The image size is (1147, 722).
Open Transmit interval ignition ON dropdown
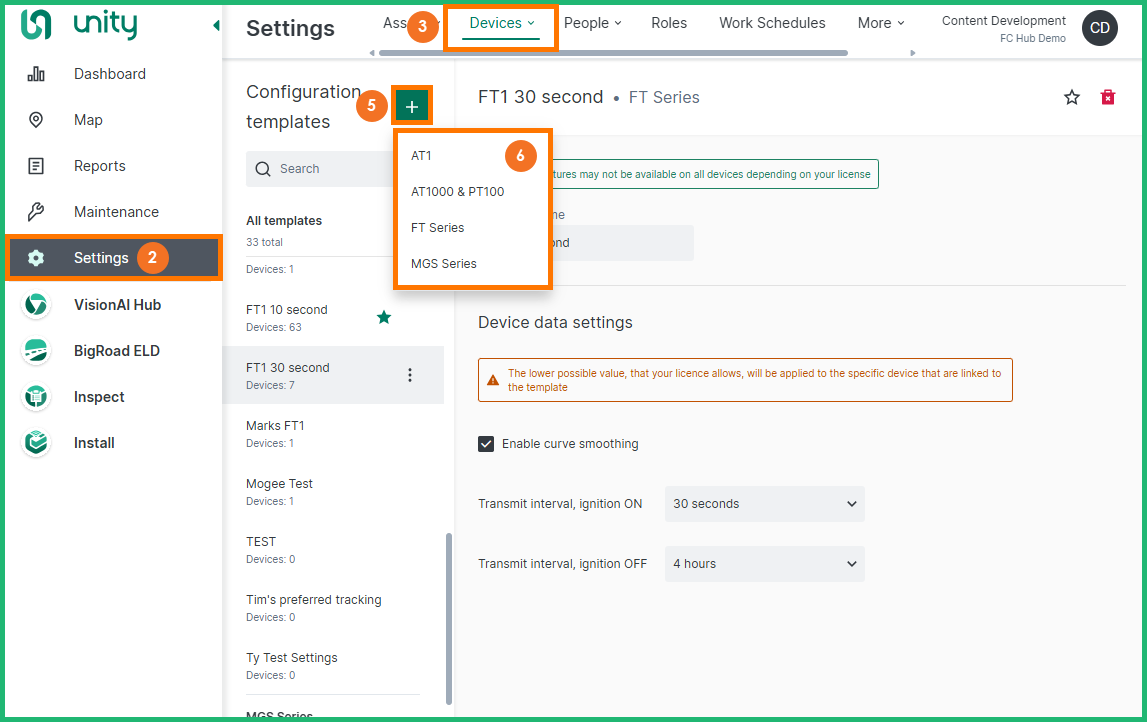click(764, 504)
